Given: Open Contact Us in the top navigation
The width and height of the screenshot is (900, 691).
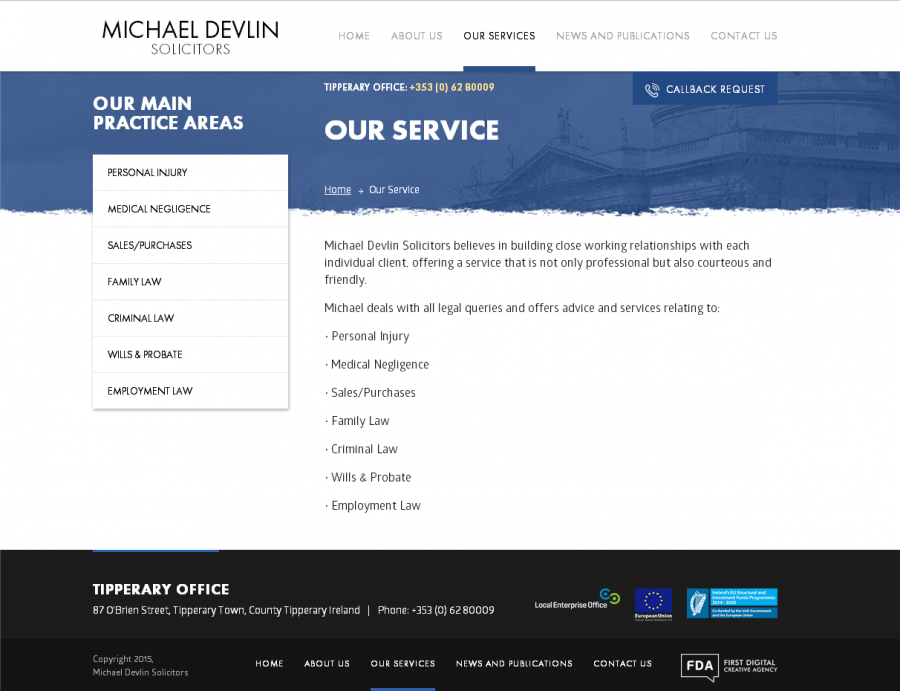Looking at the screenshot, I should coord(744,36).
